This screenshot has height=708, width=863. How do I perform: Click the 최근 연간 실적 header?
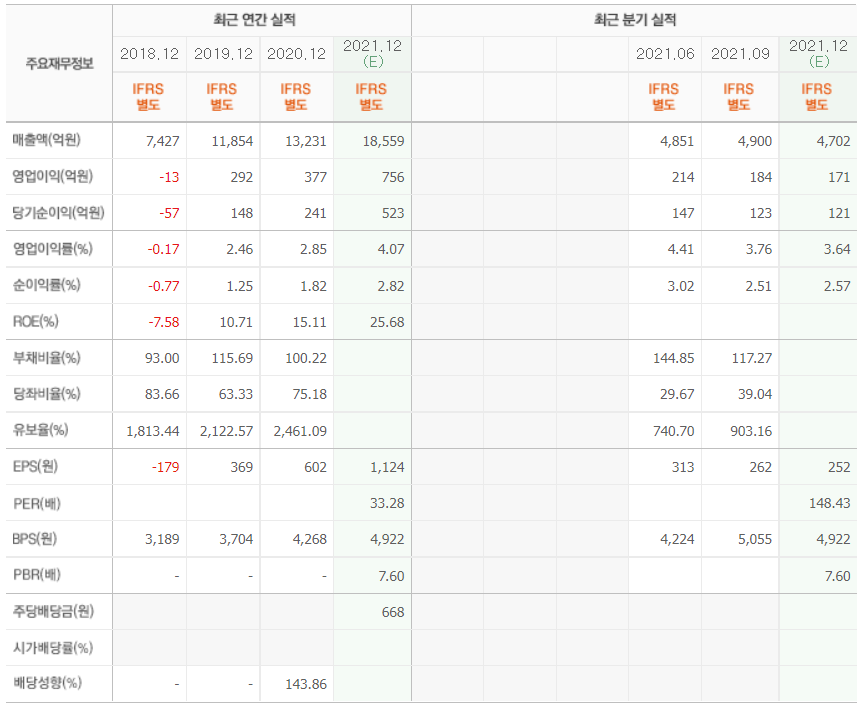(254, 20)
